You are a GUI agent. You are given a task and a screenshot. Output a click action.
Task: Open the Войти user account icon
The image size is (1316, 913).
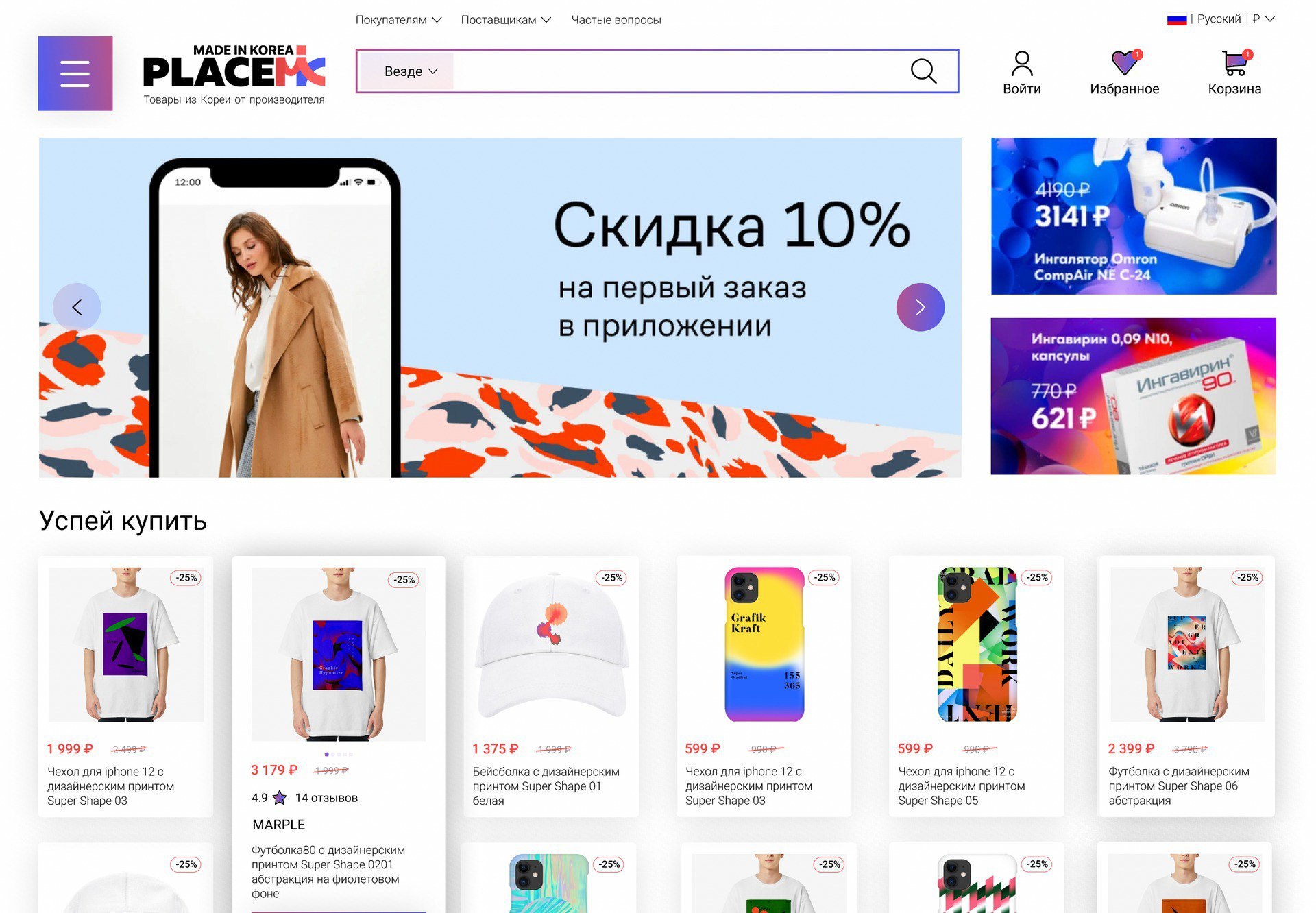coord(1021,64)
